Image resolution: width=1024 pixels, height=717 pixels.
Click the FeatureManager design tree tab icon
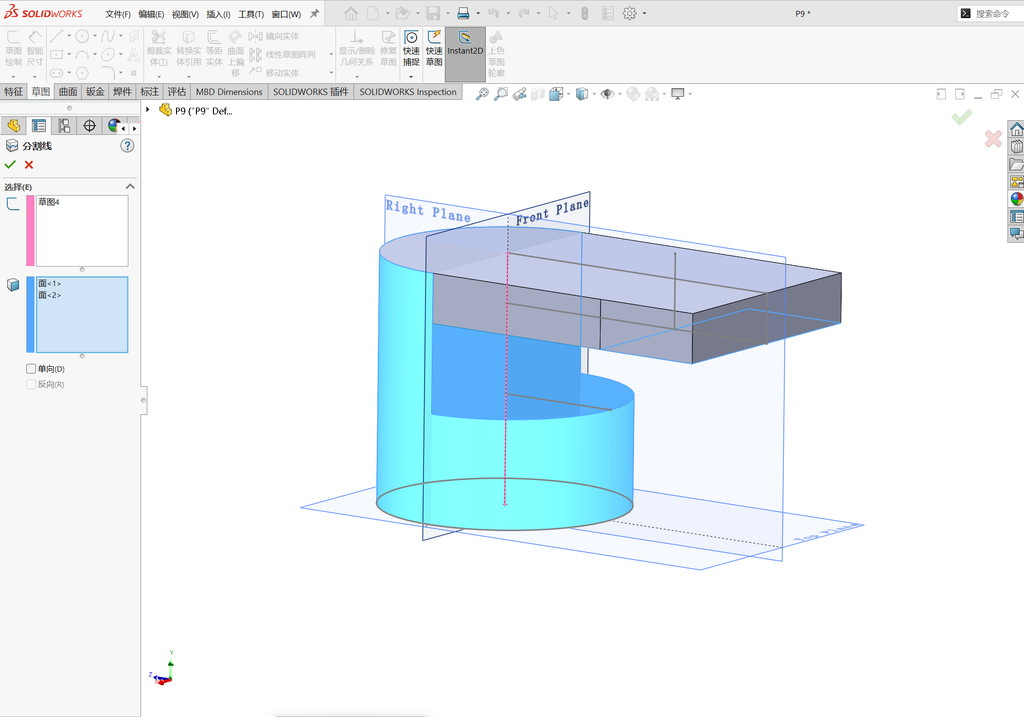coord(13,125)
